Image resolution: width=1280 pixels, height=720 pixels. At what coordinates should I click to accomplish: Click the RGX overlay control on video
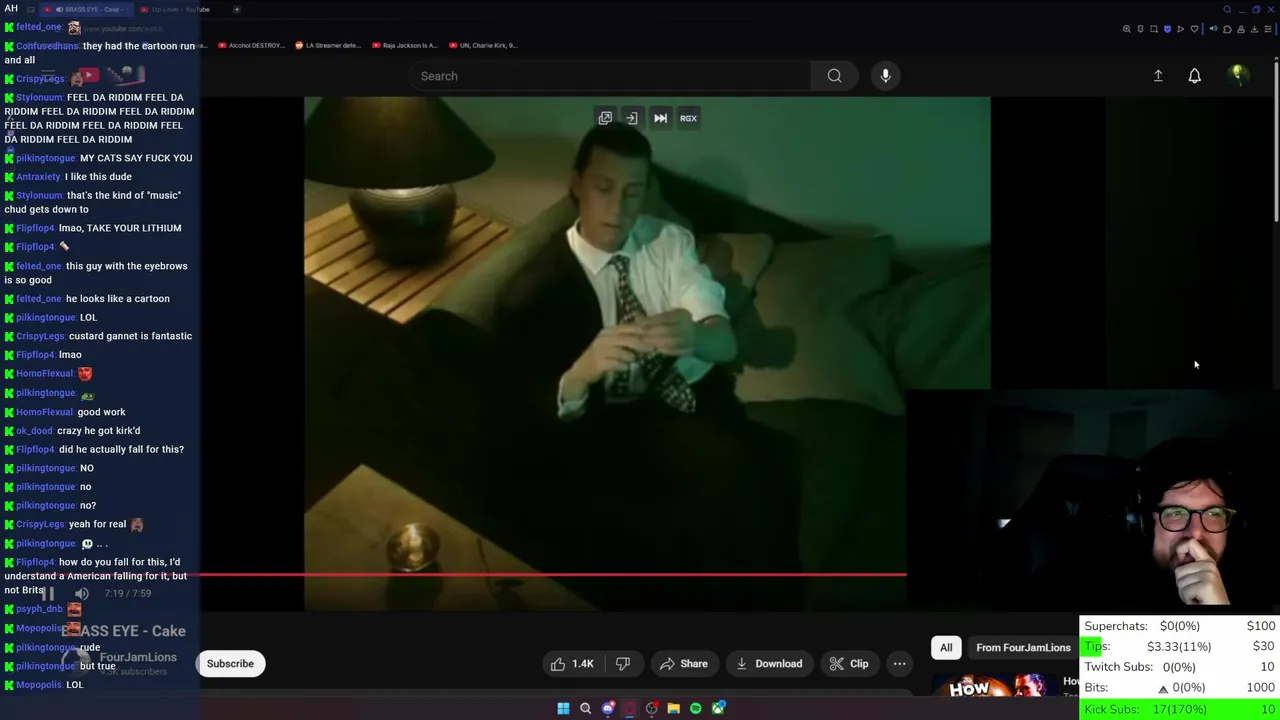[x=688, y=118]
